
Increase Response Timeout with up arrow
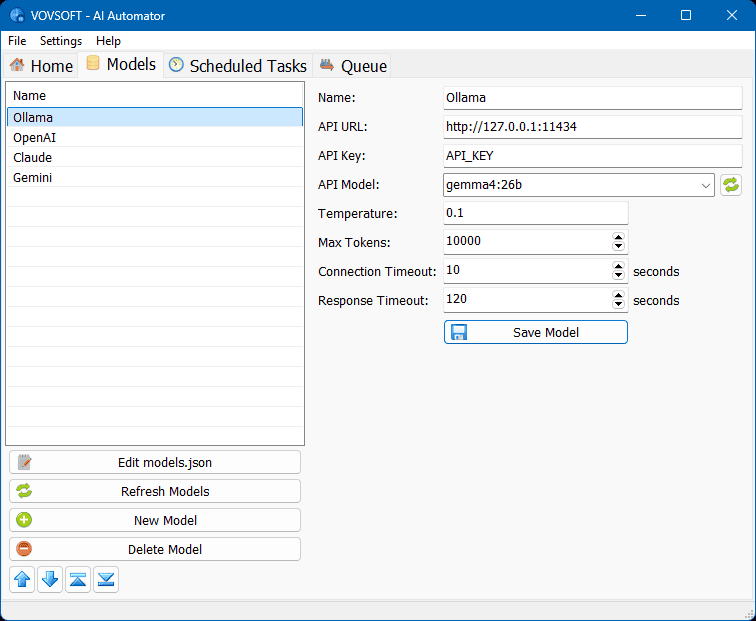point(618,295)
